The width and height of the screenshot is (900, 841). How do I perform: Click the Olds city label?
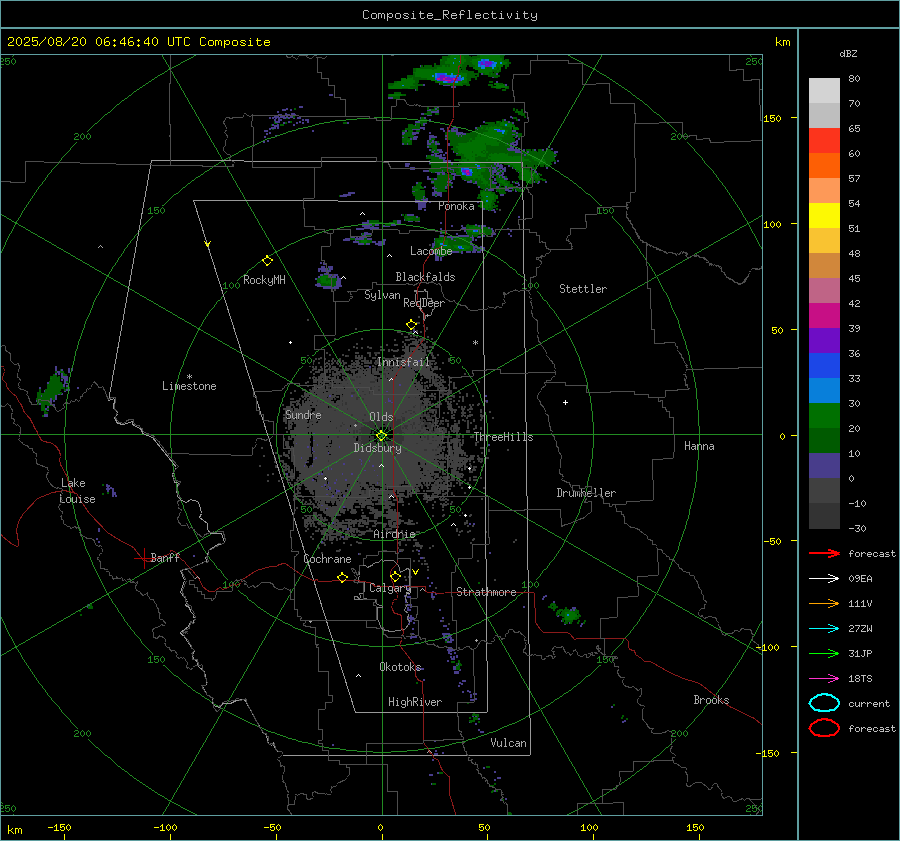coord(381,417)
